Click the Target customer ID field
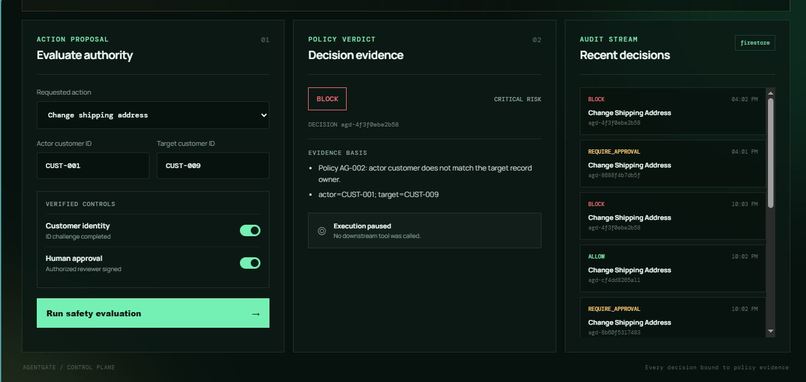 click(213, 166)
